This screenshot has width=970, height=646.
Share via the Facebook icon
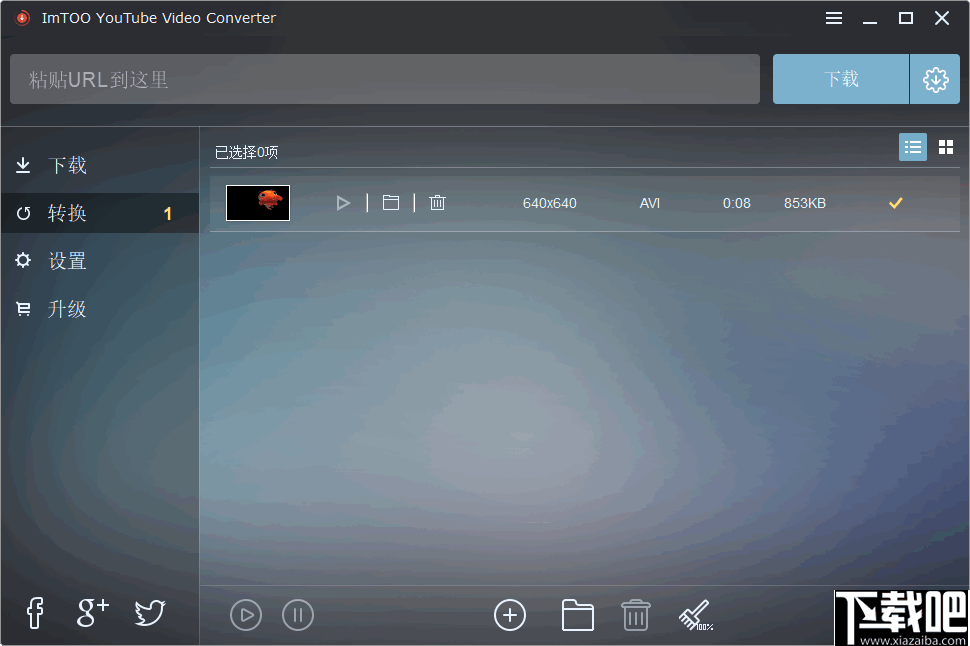click(x=34, y=613)
